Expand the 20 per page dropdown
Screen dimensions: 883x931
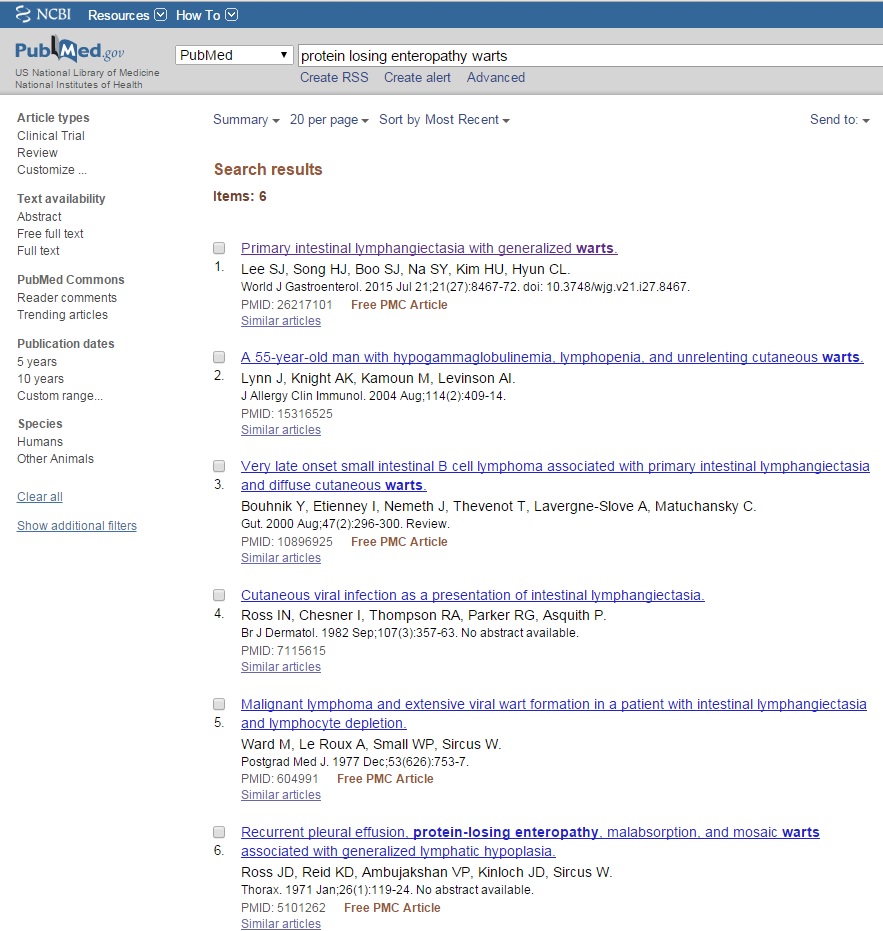pos(329,120)
